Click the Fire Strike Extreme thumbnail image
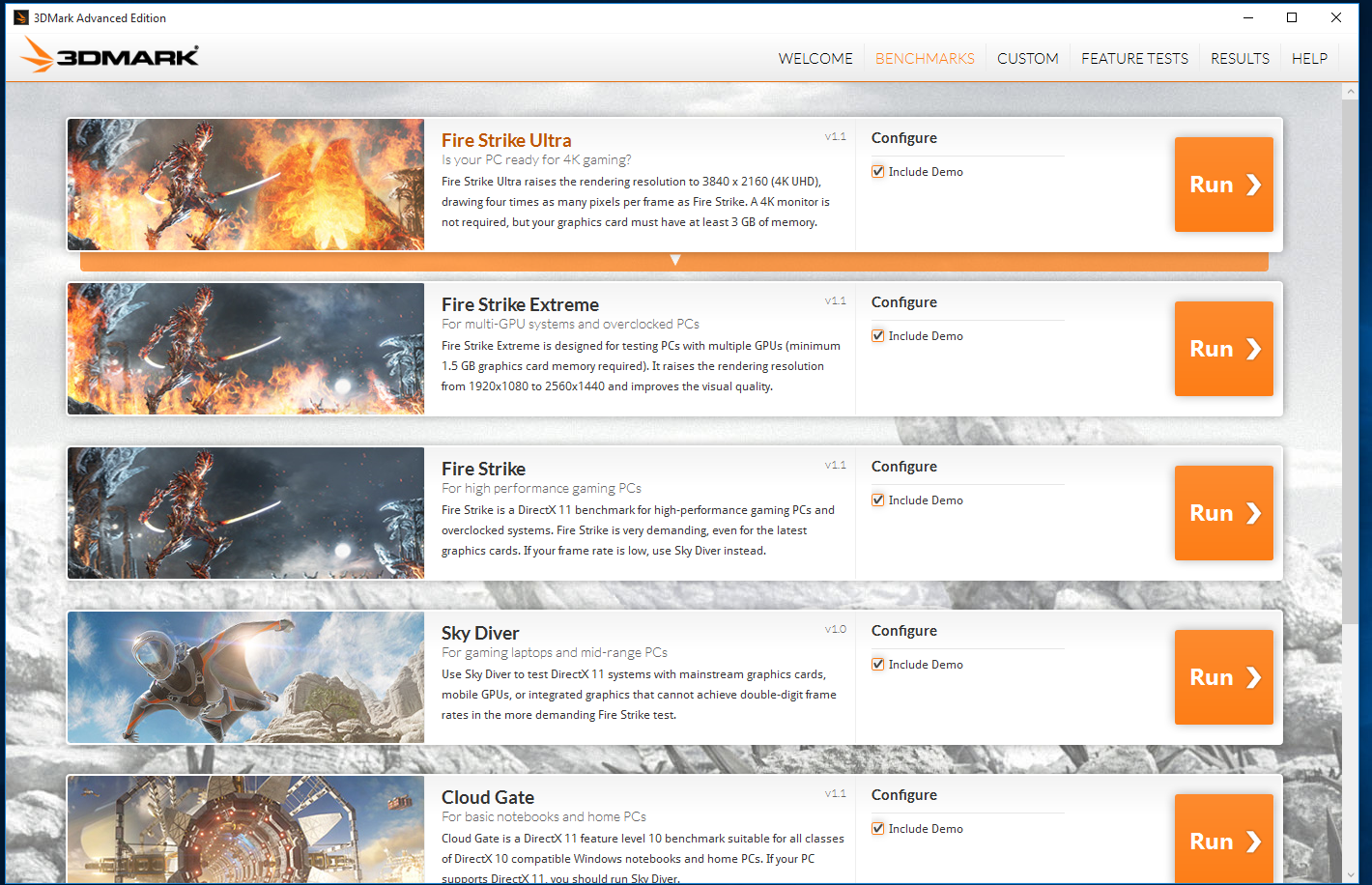 pos(245,349)
